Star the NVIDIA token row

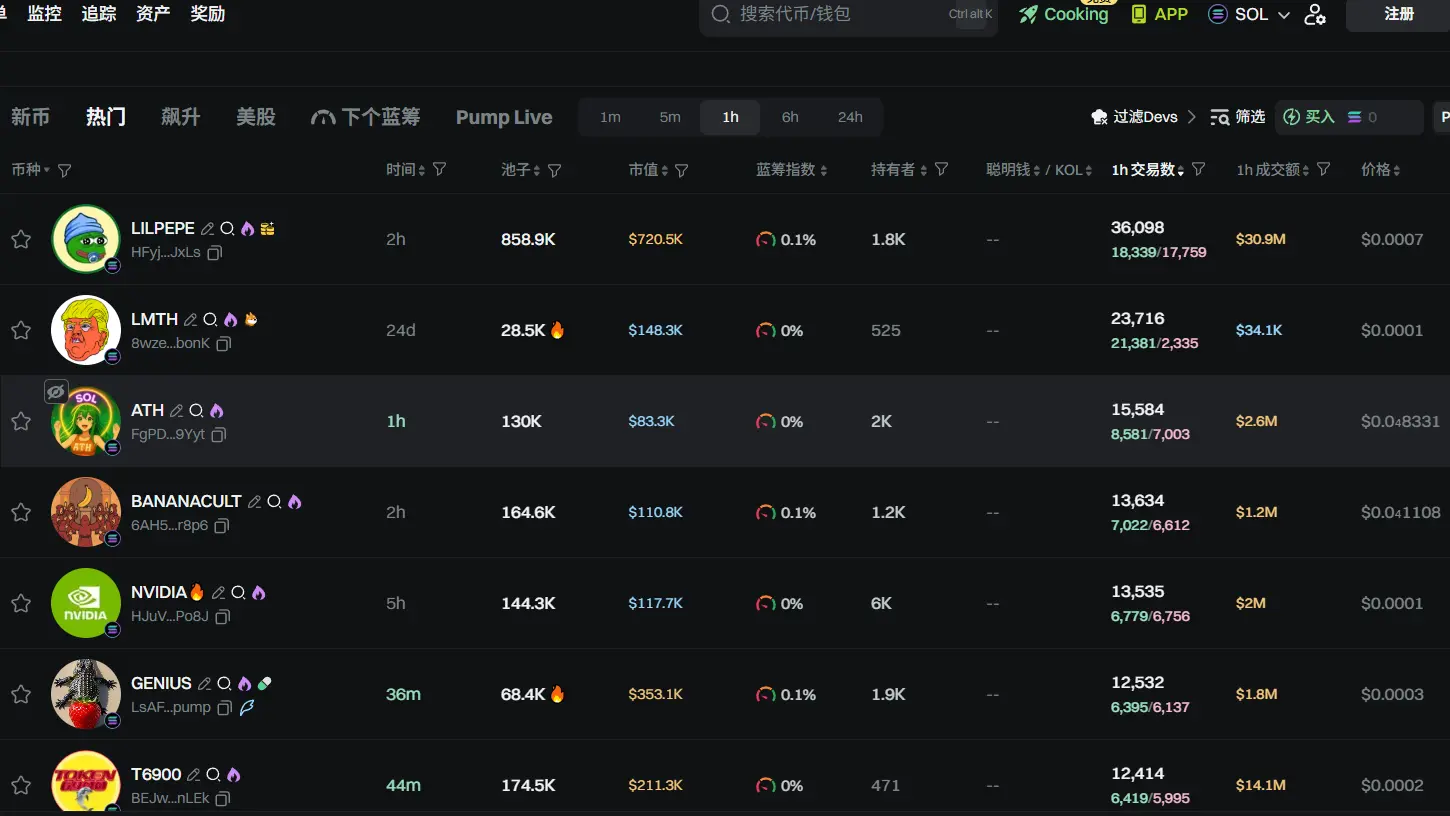click(x=21, y=604)
